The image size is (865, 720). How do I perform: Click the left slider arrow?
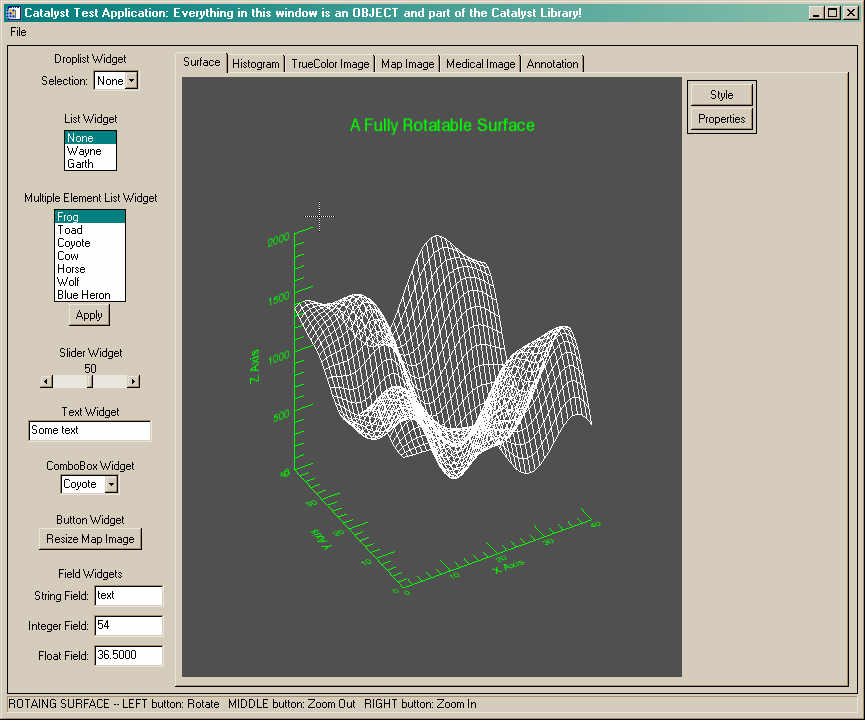click(45, 381)
